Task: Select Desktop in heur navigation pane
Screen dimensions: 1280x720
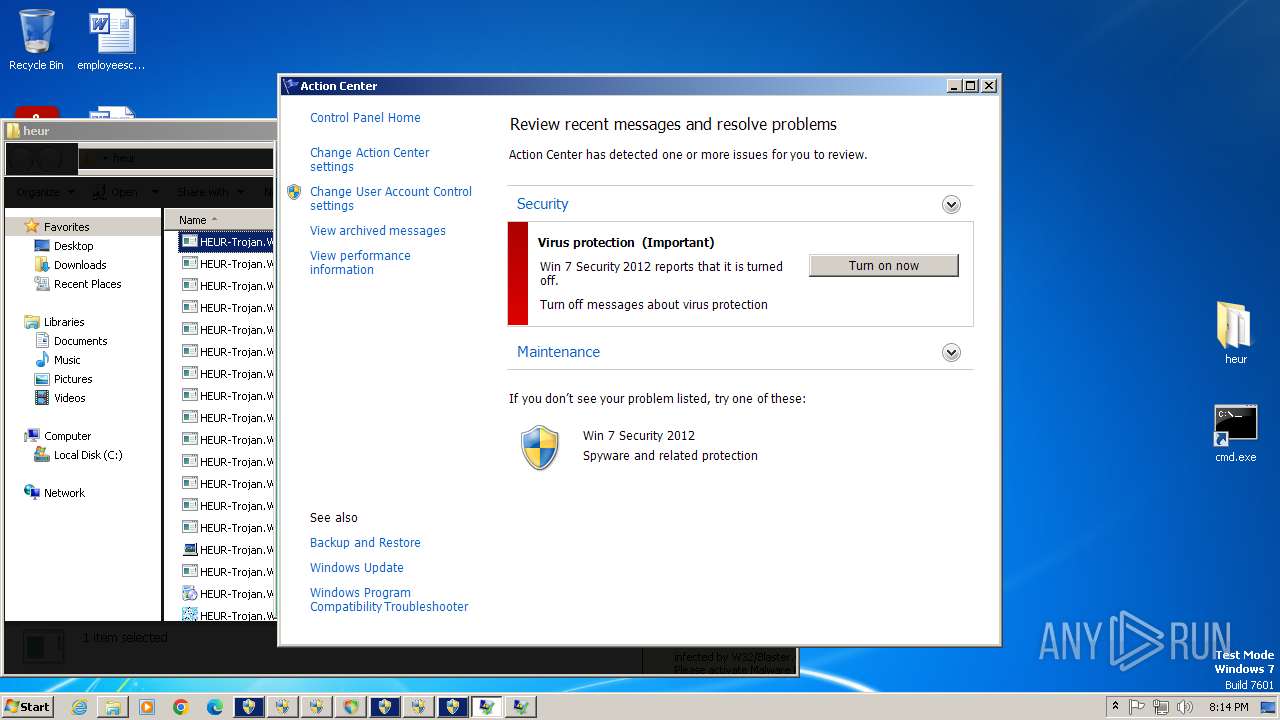Action: 73,246
